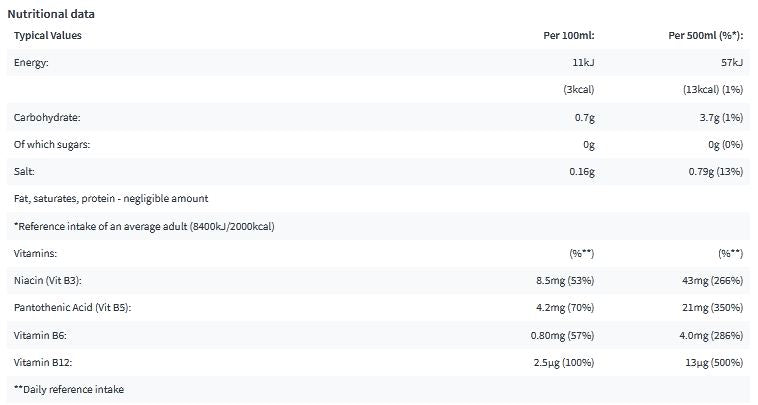Image resolution: width=758 pixels, height=405 pixels.
Task: Click the 0.16g salt value
Action: 582,172
